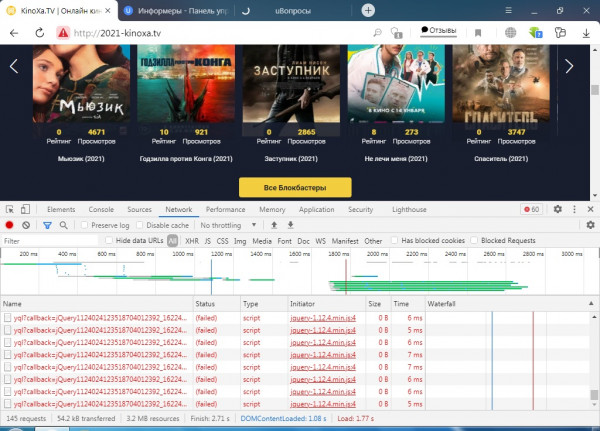Open the Годзилла против Конга (2021) link
The height and width of the screenshot is (431, 600).
click(x=186, y=158)
